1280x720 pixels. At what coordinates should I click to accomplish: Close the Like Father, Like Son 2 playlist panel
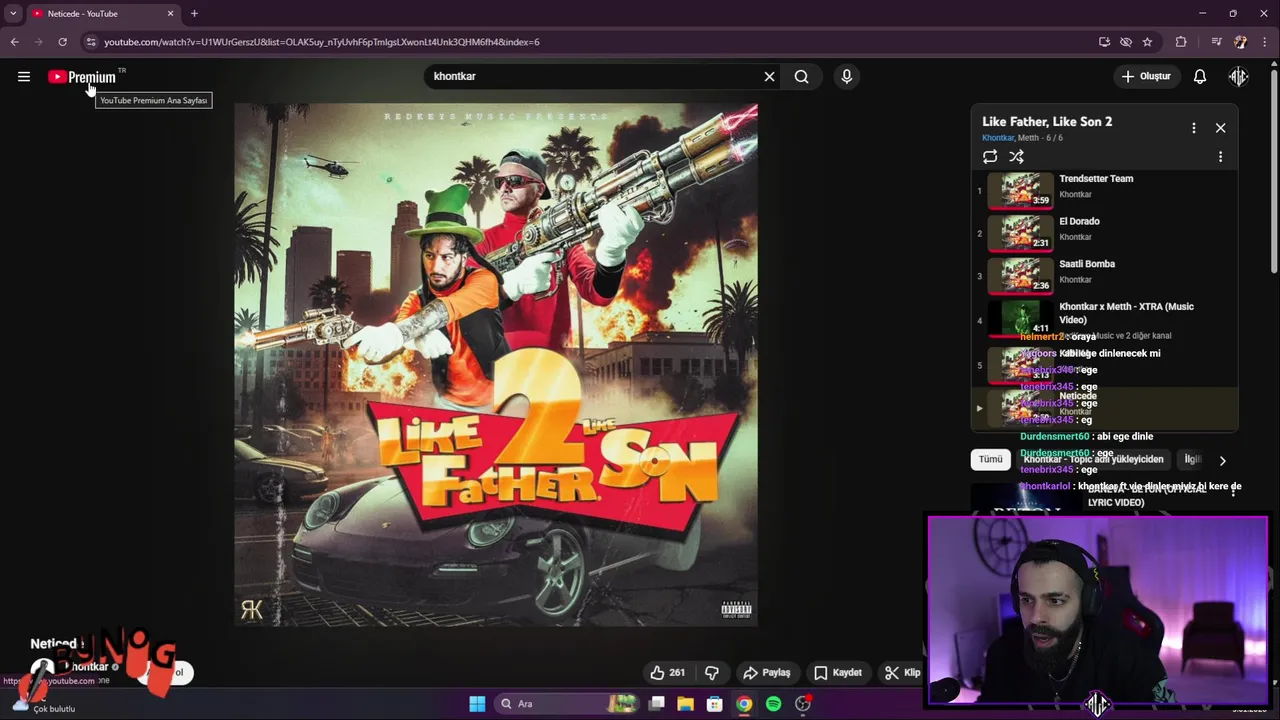pyautogui.click(x=1220, y=128)
